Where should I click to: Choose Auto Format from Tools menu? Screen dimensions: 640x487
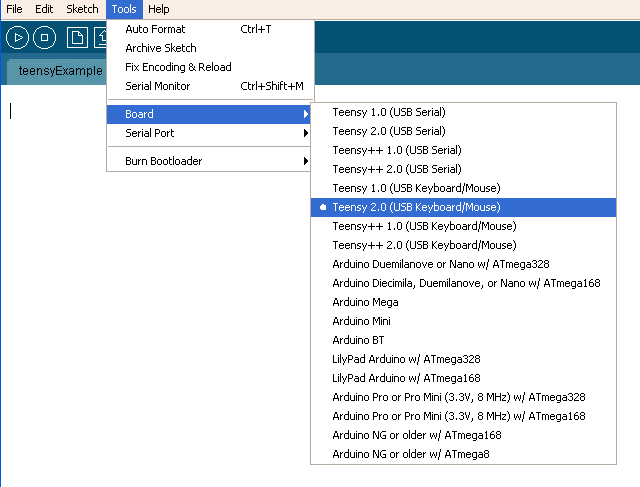tap(209, 29)
